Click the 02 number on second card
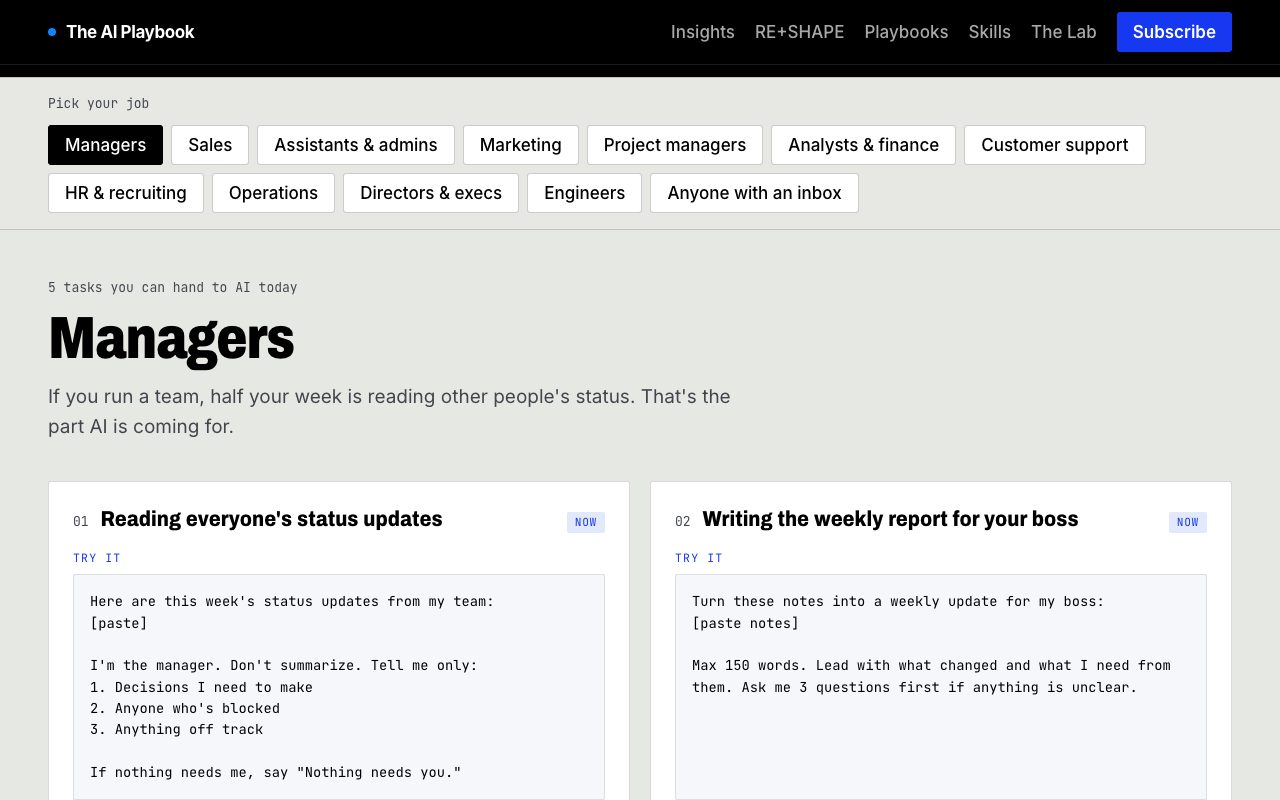This screenshot has height=800, width=1280. [683, 521]
